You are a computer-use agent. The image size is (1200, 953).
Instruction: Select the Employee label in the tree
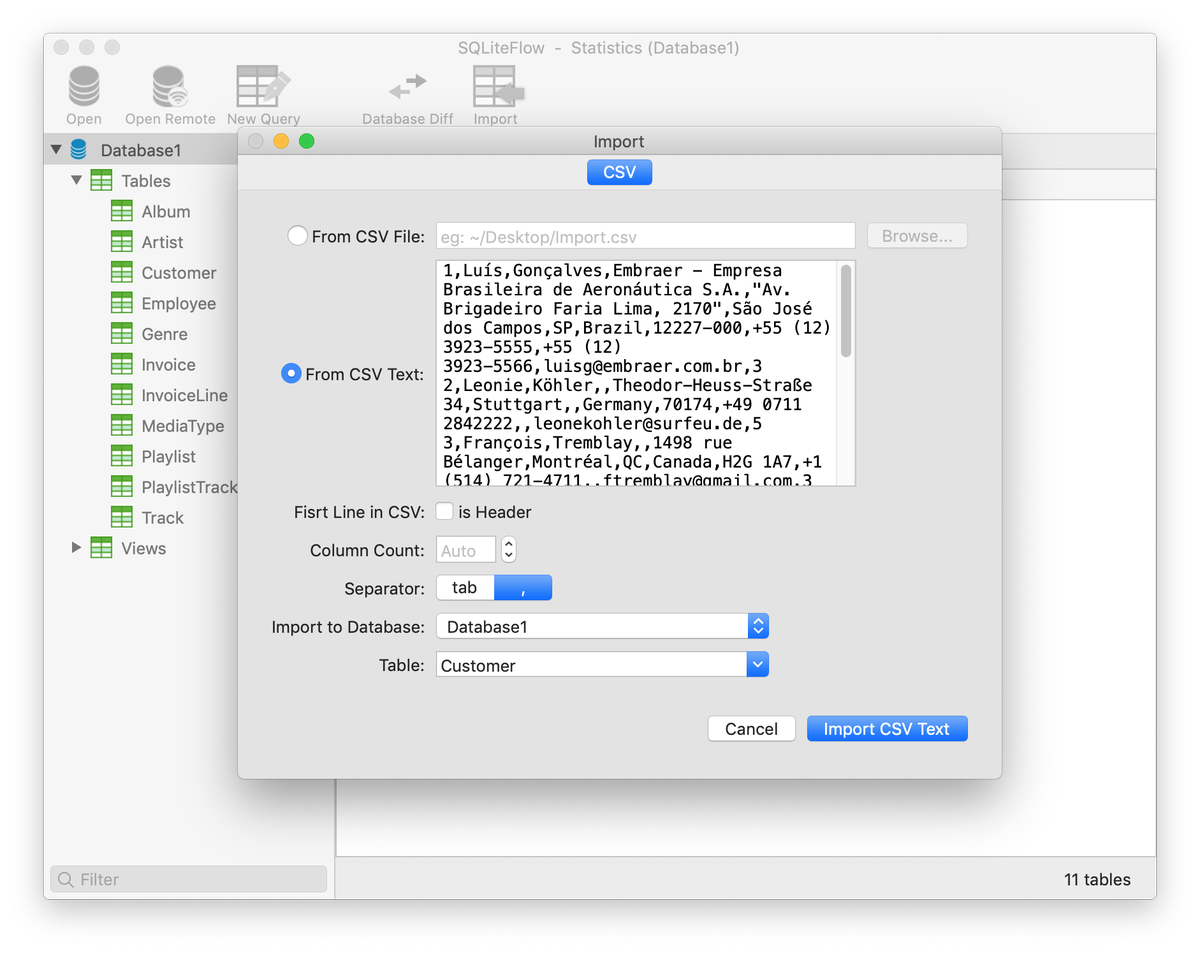click(x=179, y=303)
